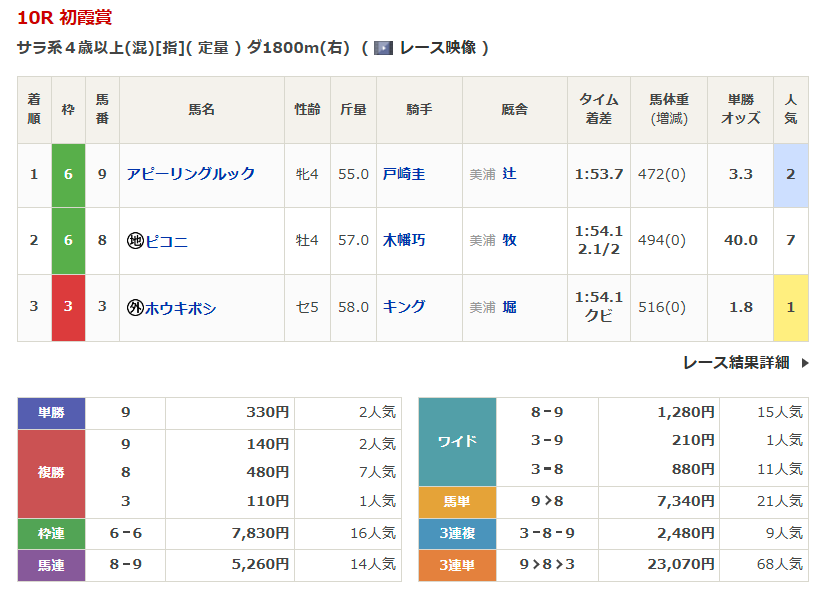
Task: Click the 地 badge icon beside ピコニ
Action: (135, 241)
